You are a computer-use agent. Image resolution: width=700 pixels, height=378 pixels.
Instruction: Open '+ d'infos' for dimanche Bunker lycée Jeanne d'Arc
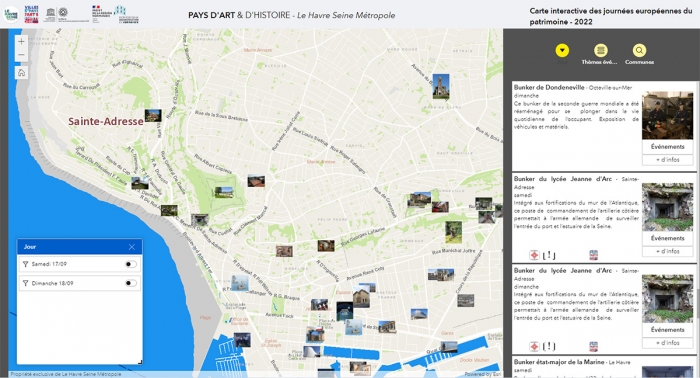pos(667,343)
